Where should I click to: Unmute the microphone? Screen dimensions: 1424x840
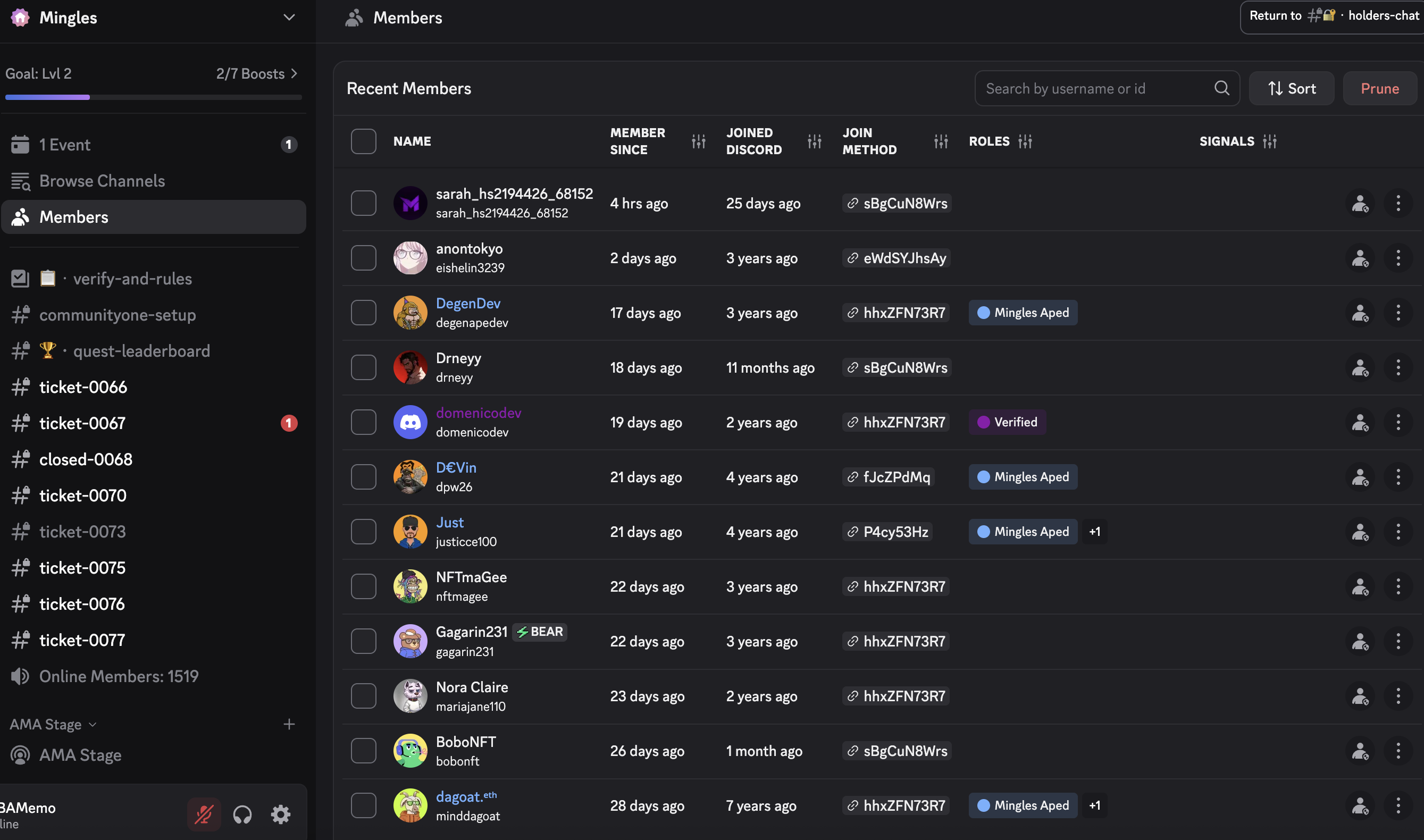pyautogui.click(x=204, y=814)
